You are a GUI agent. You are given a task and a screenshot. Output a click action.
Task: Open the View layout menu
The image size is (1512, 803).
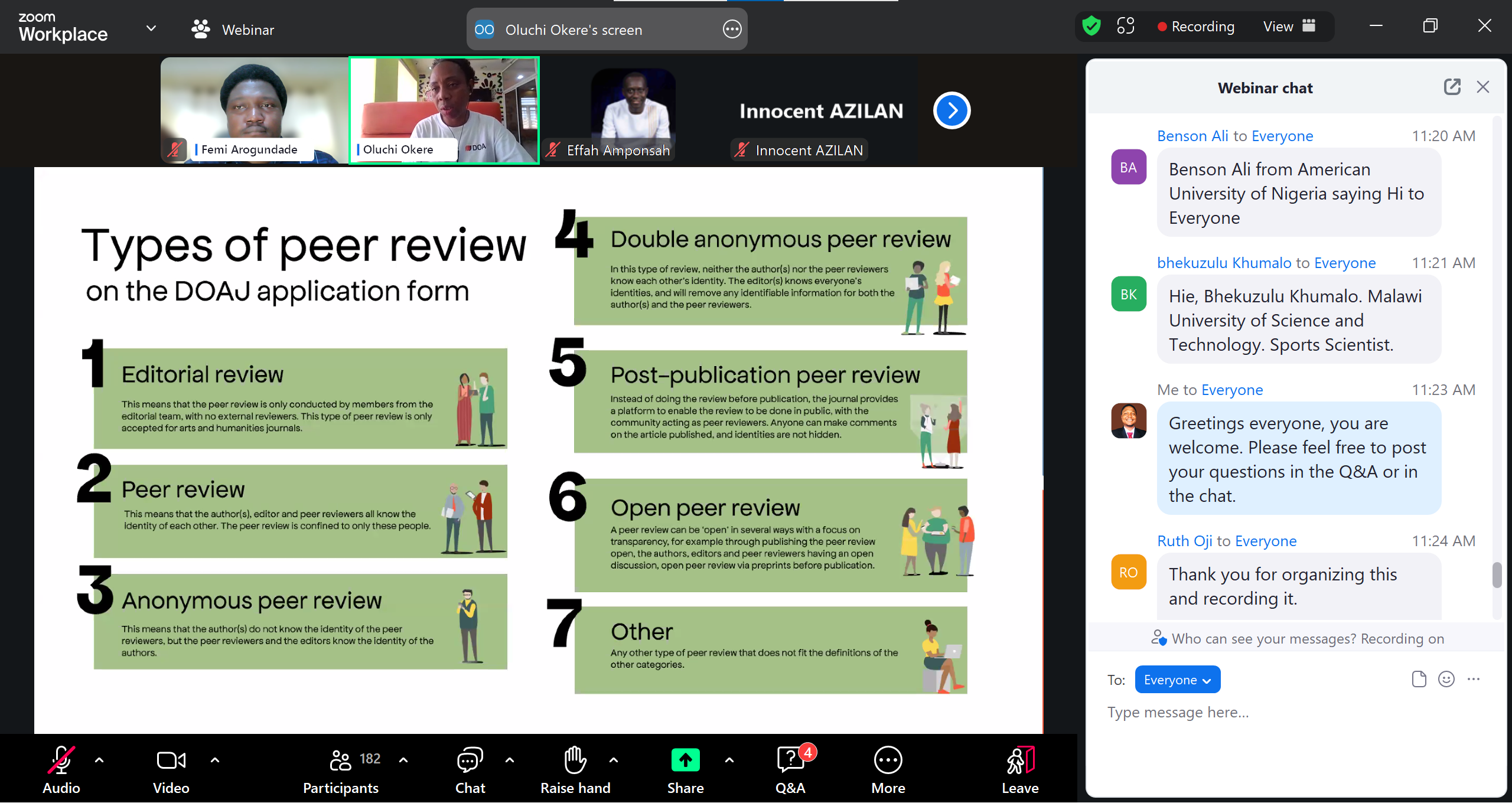point(1289,27)
